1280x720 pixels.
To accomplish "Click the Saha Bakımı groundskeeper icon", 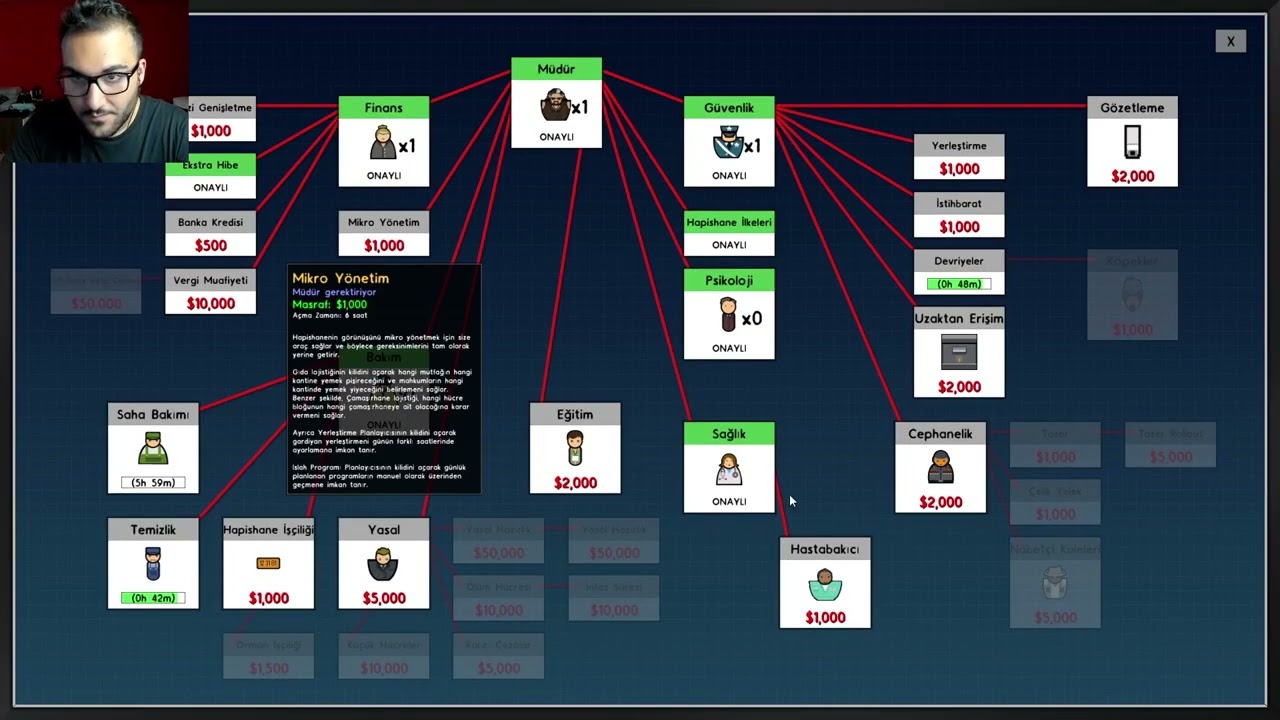I will coord(152,448).
